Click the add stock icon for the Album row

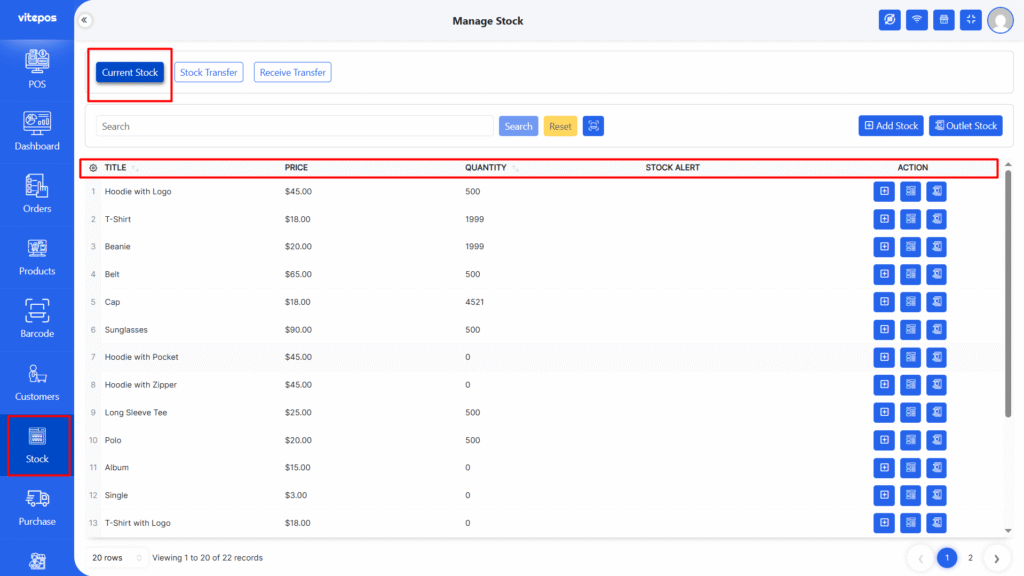884,468
